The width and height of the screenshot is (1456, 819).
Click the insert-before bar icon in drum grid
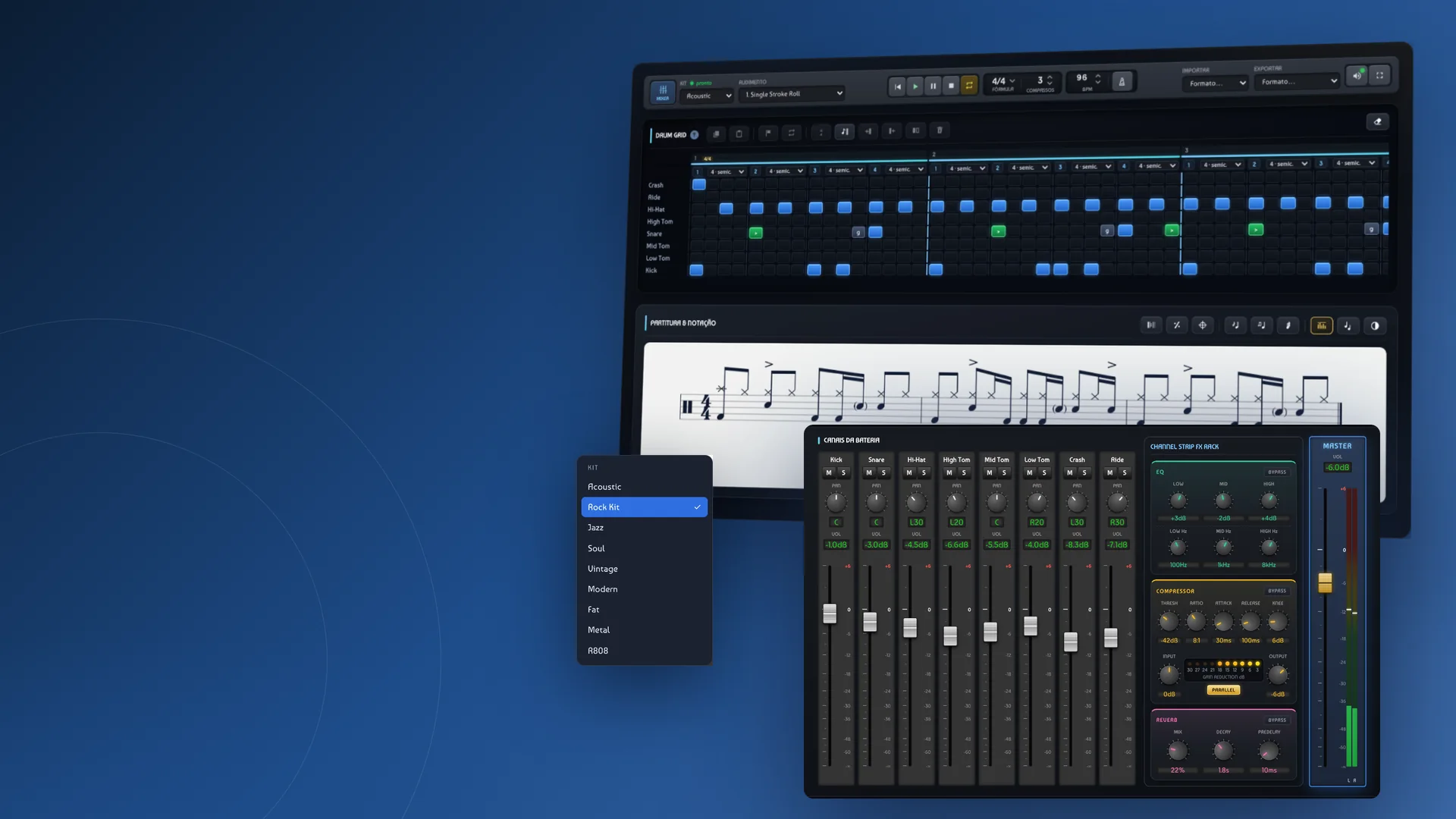click(868, 131)
